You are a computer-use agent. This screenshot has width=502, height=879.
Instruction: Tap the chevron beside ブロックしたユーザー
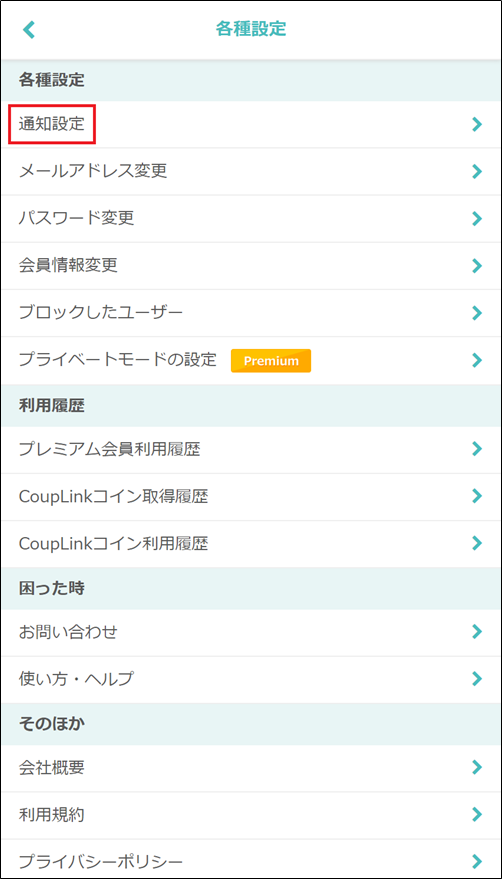click(x=477, y=312)
